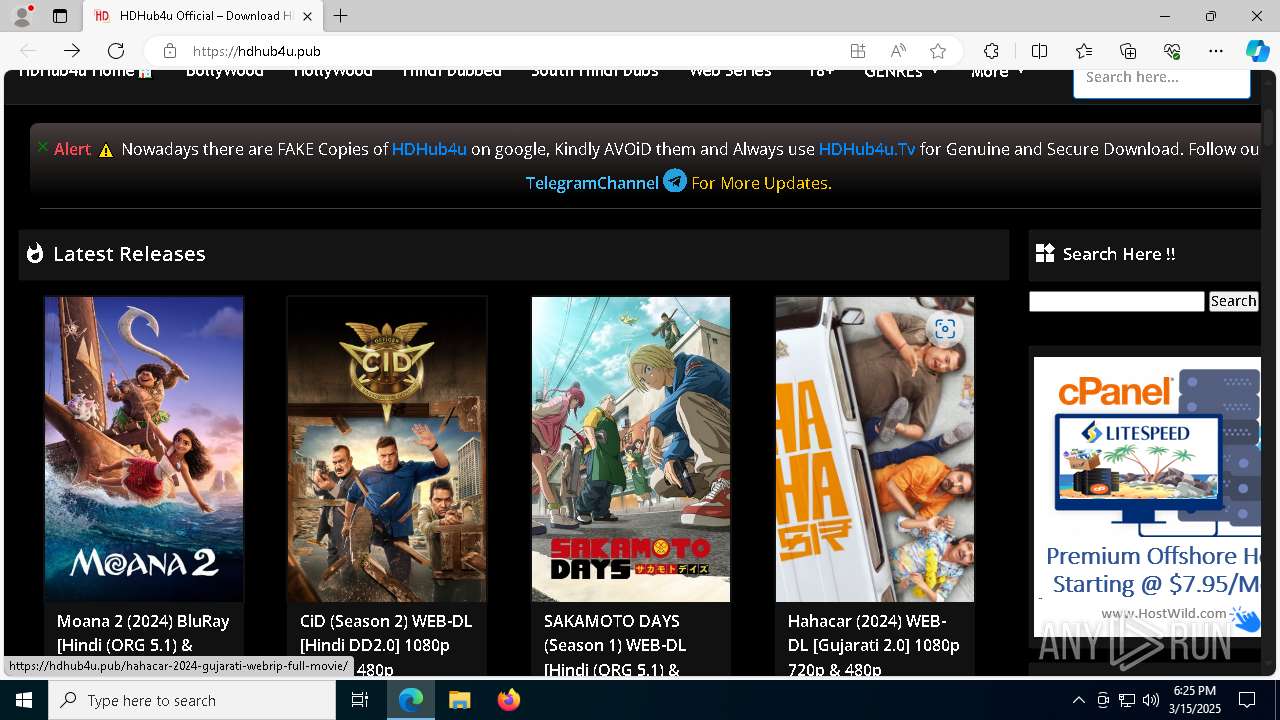Click the sidebar search text box
Viewport: 1280px width, 720px height.
(1117, 301)
